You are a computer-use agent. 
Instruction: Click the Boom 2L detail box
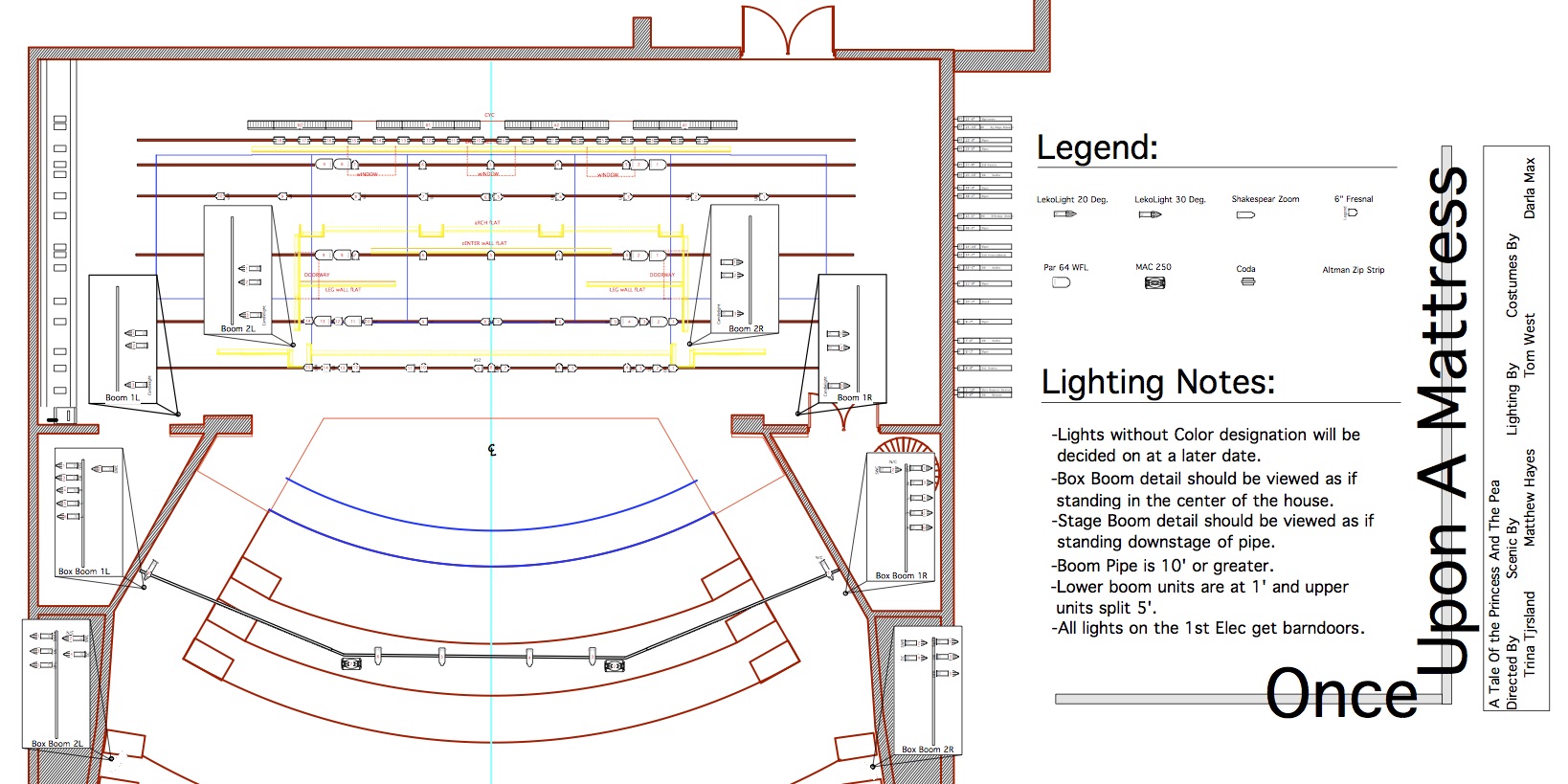pos(237,270)
